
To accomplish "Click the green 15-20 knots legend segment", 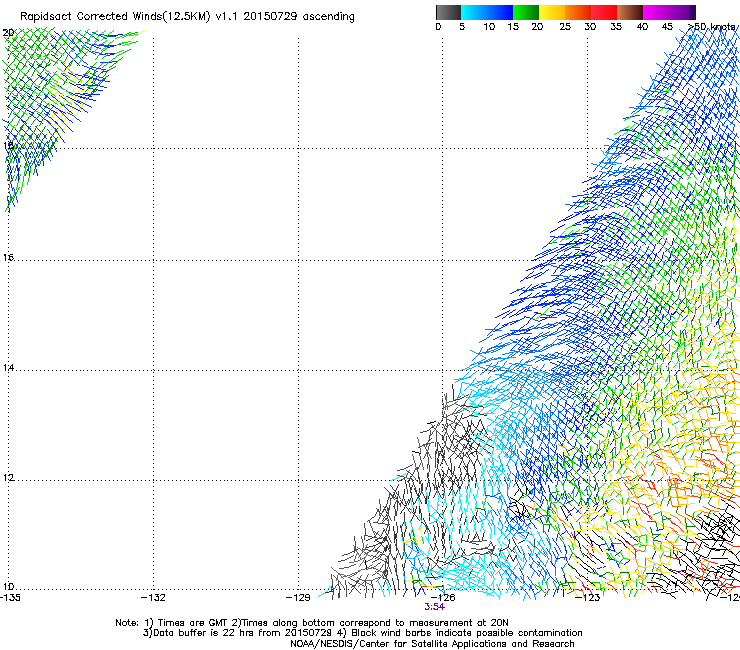I will [526, 12].
